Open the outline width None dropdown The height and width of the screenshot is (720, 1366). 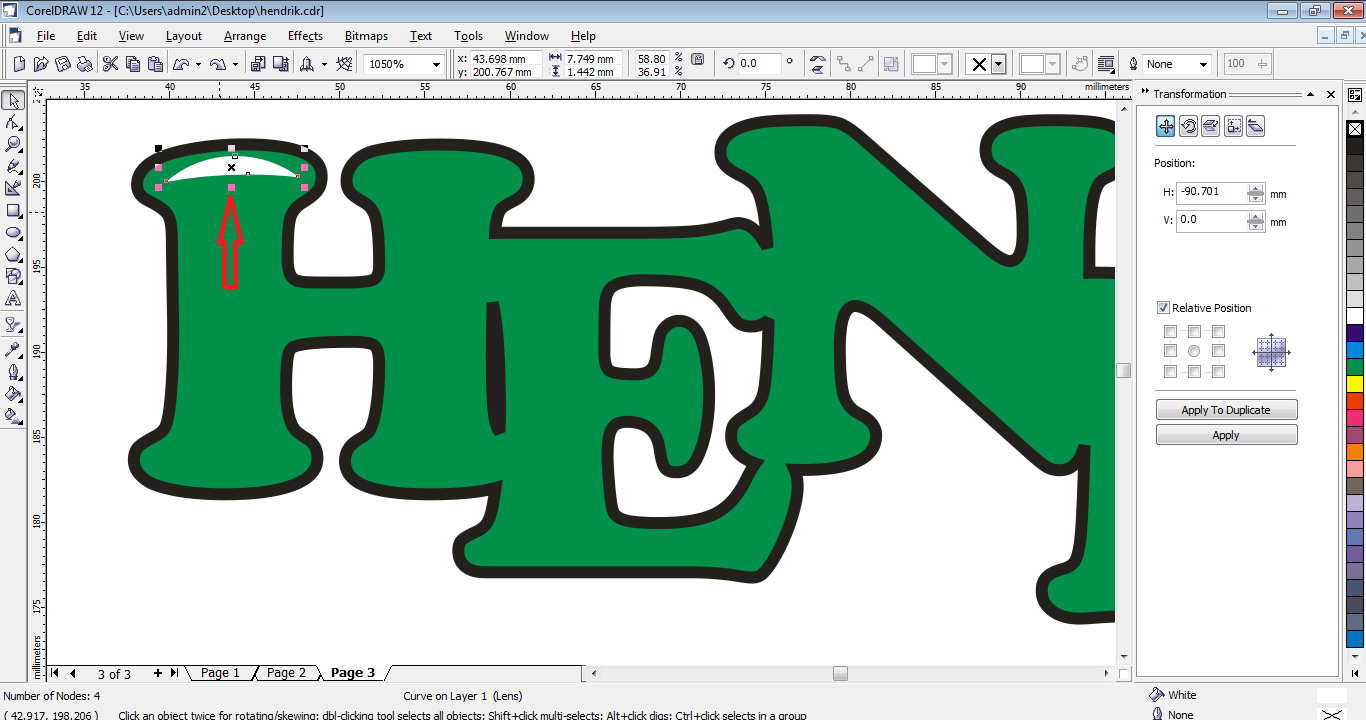[x=1203, y=64]
